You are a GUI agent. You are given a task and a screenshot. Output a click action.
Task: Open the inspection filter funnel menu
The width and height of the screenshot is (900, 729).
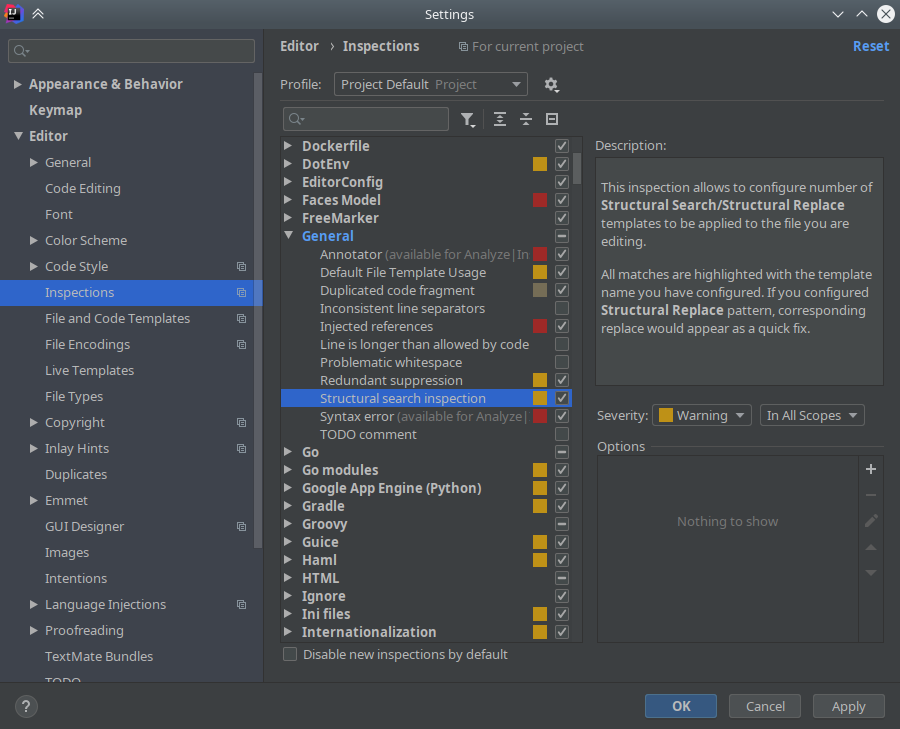pos(468,120)
